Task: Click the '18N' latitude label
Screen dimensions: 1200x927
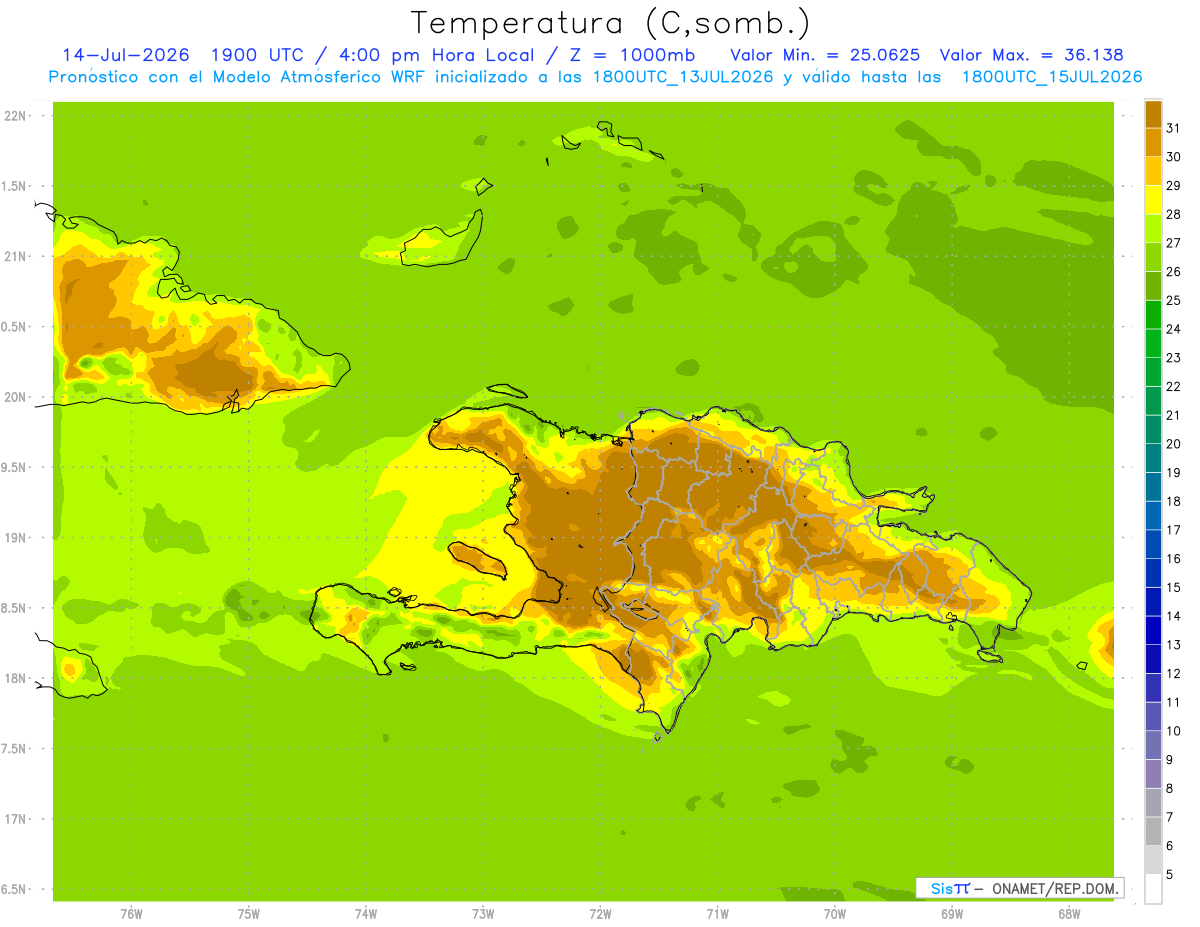Action: click(16, 678)
